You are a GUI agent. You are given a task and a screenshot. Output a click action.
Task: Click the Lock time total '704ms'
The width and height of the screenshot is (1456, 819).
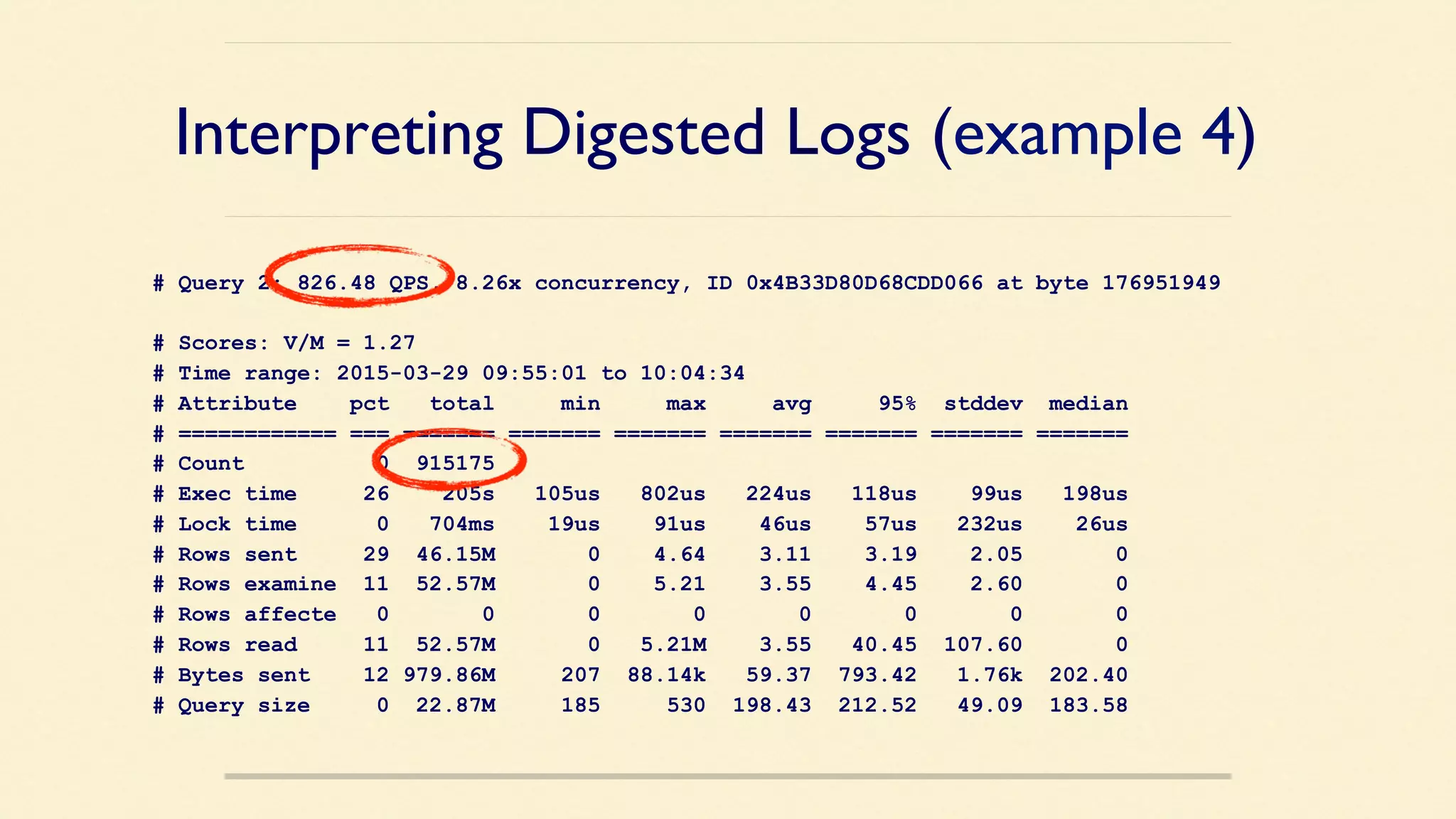[461, 524]
